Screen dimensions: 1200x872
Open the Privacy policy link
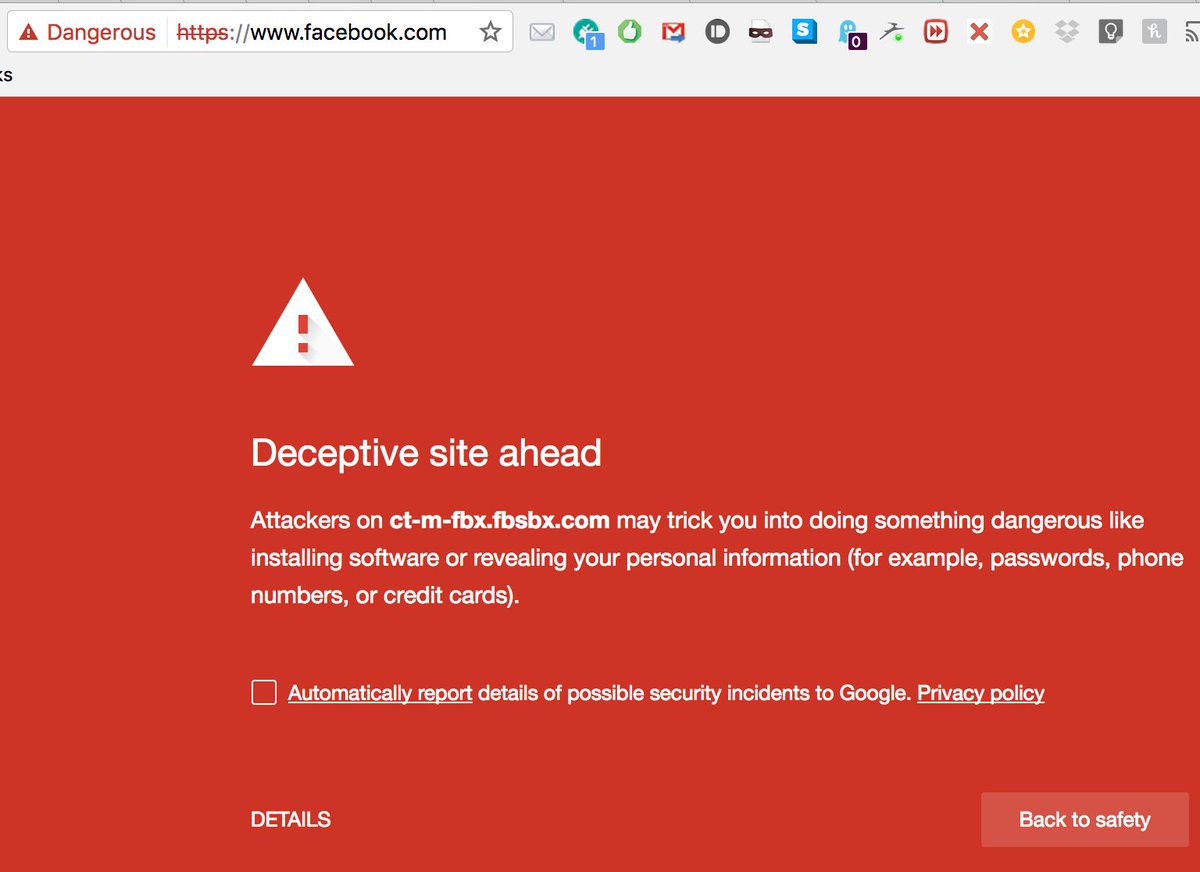(981, 693)
